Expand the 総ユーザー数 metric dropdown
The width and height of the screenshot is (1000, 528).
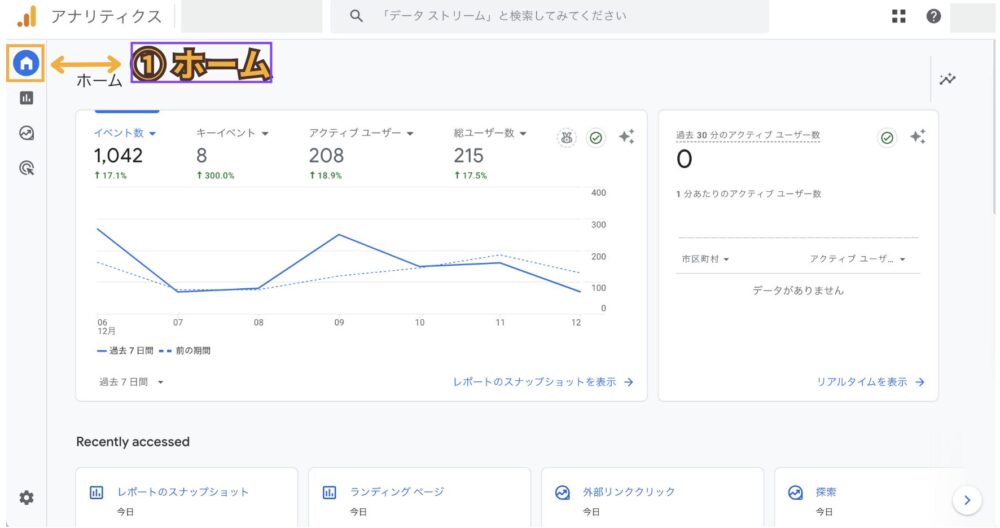click(490, 133)
